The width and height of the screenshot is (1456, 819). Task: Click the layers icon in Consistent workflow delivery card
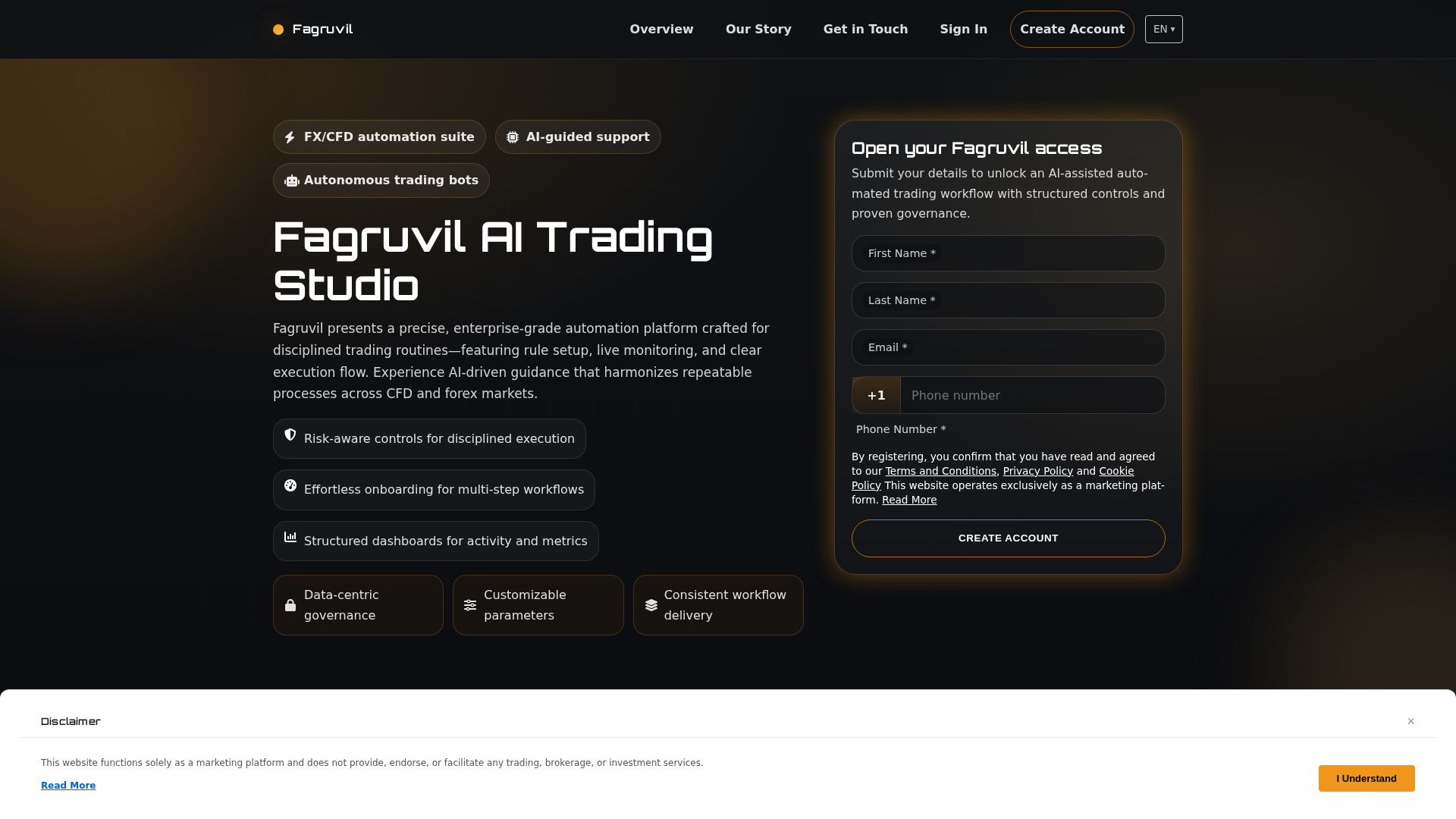tap(651, 605)
